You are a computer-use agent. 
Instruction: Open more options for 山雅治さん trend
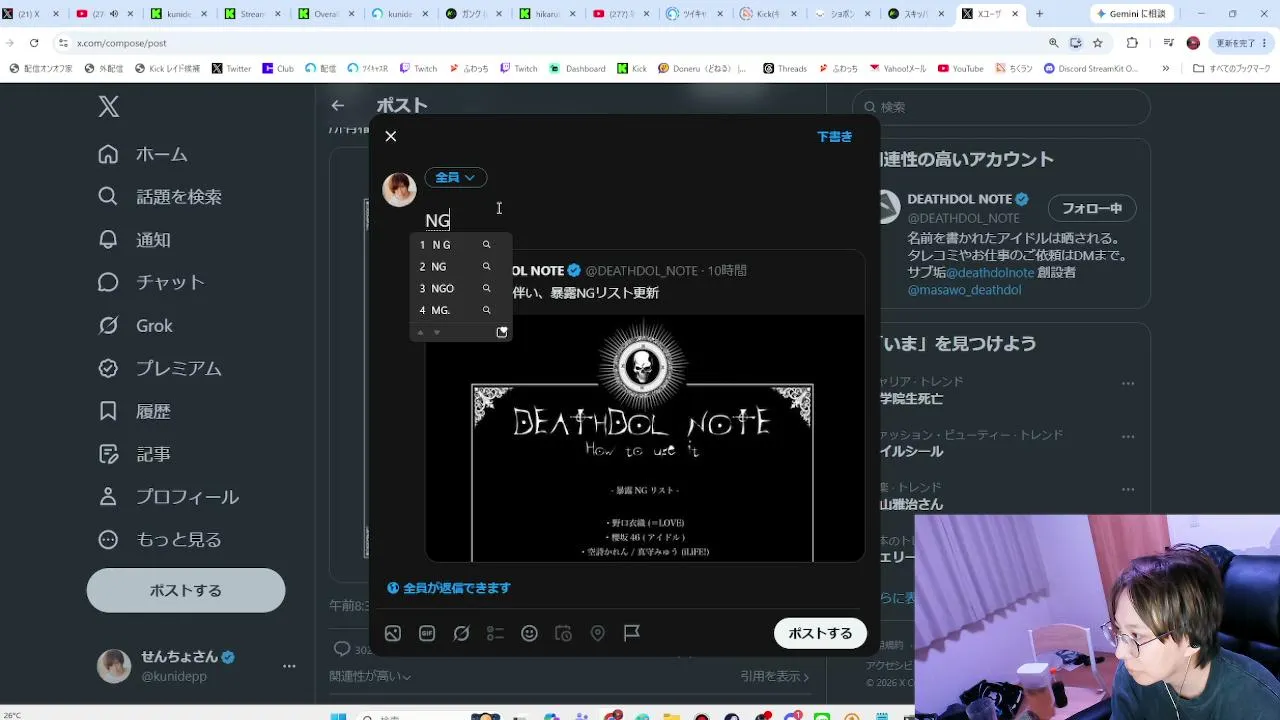pos(1128,490)
